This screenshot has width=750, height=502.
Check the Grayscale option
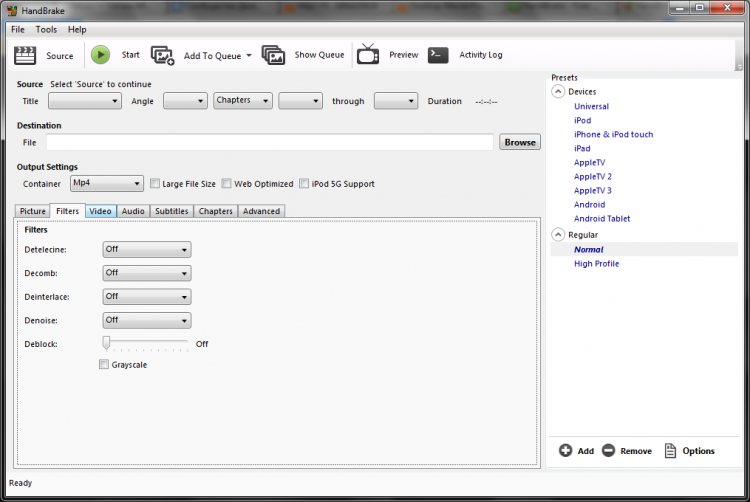coord(104,364)
